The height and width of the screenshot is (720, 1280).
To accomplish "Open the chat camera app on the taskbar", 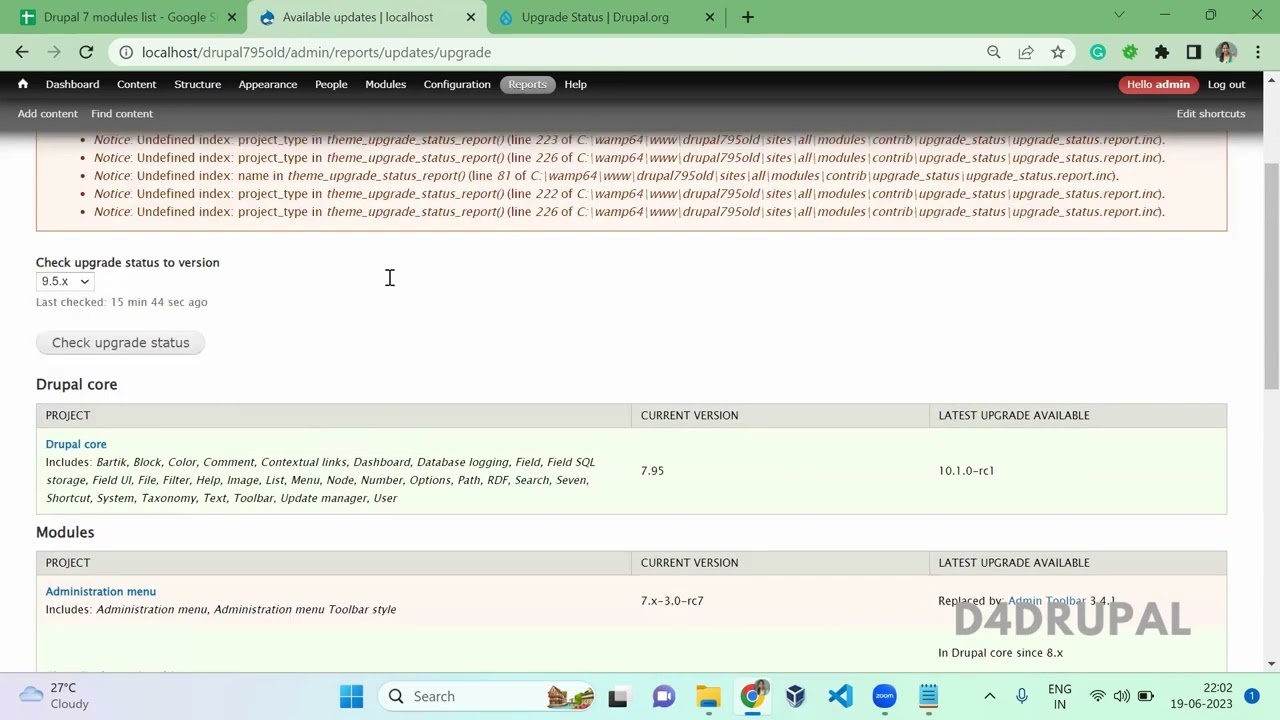I will click(664, 696).
